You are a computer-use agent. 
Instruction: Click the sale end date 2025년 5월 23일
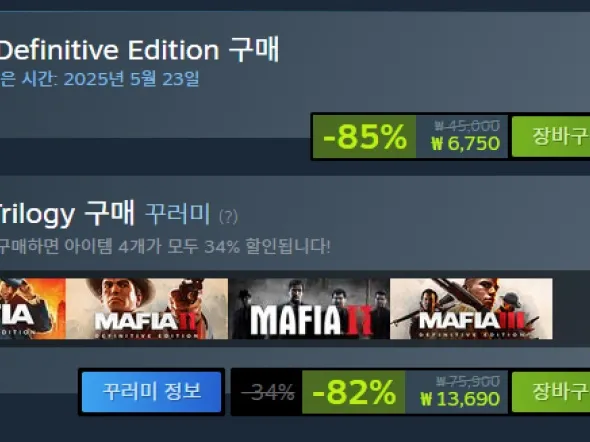click(131, 79)
